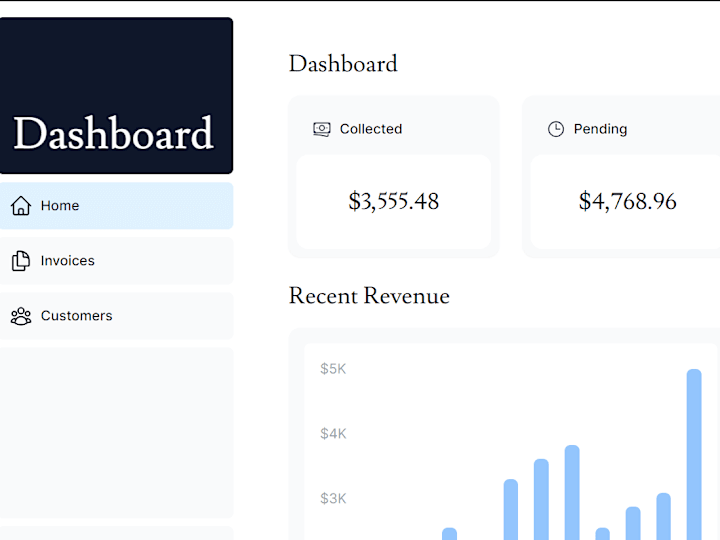Click the Pending clock icon
The width and height of the screenshot is (720, 540).
tap(556, 129)
